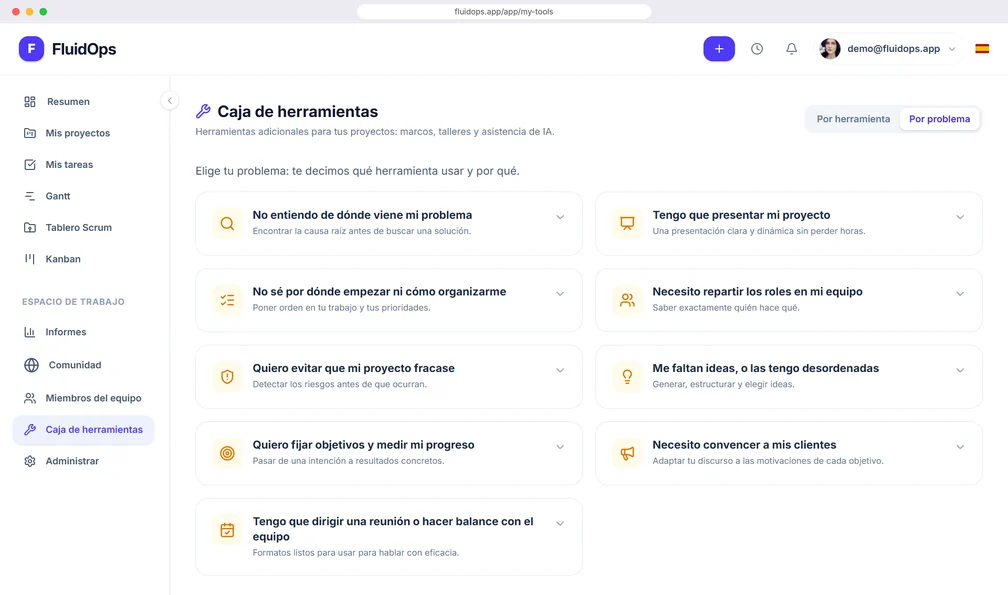Select Caja de herramientas in sidebar
The width and height of the screenshot is (1008, 595).
84,430
